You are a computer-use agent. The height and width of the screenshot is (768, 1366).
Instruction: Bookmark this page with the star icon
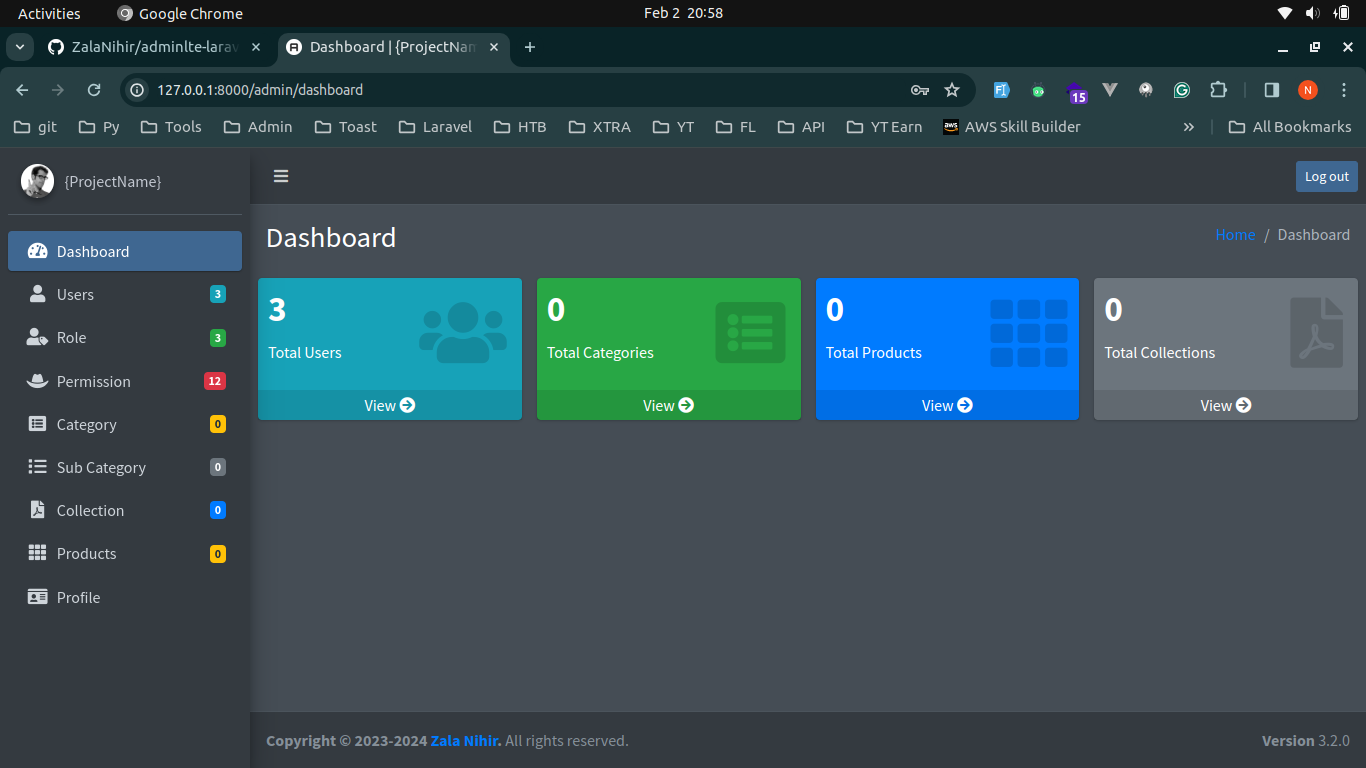(x=952, y=90)
